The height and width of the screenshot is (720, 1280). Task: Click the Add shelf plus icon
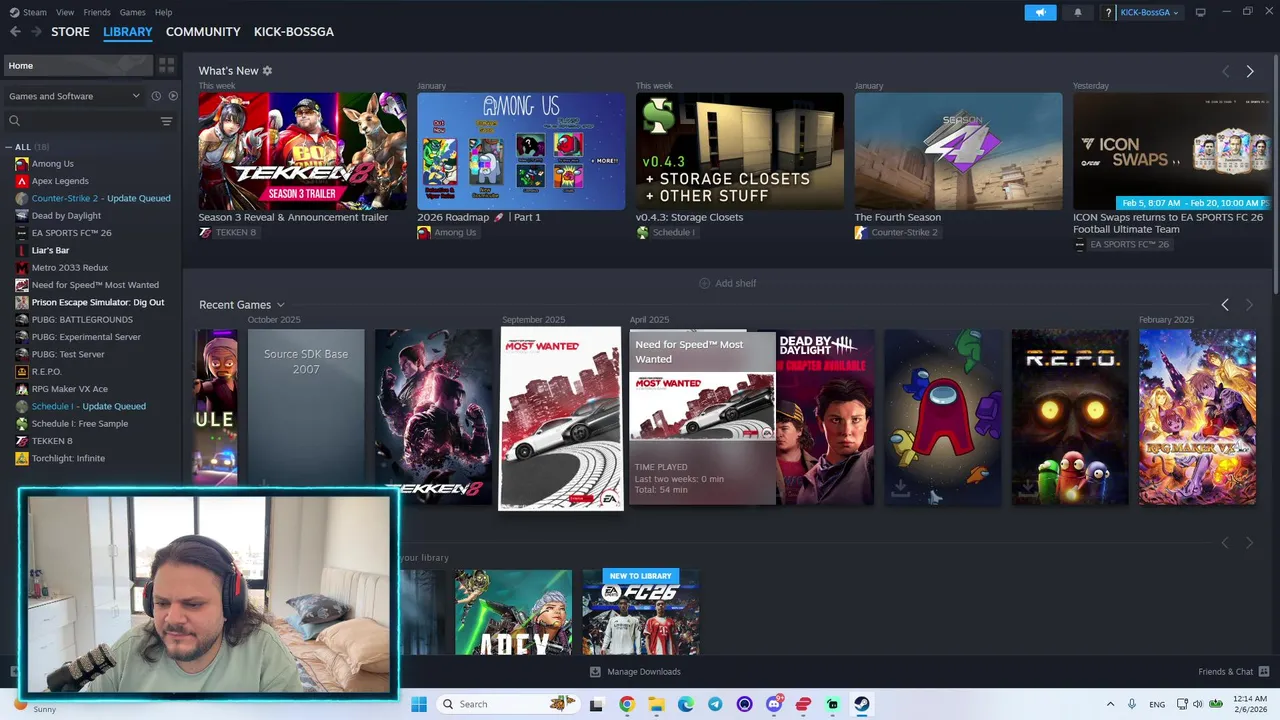coord(704,283)
